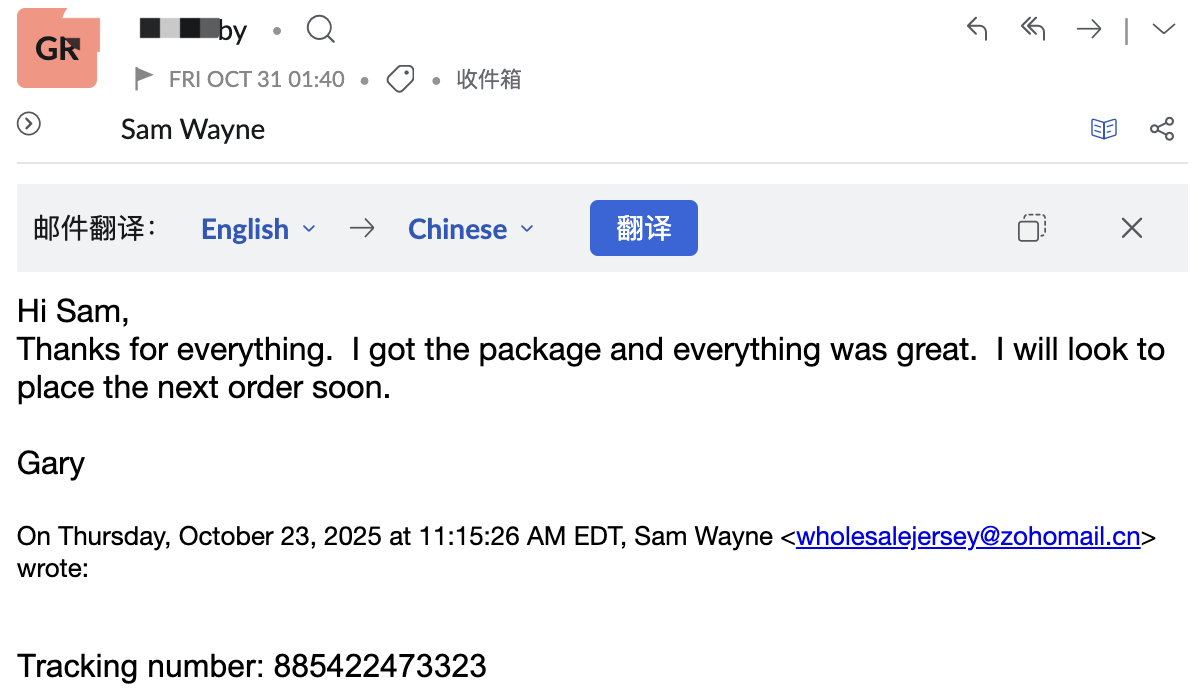The image size is (1198, 690).
Task: Click the reply arrow icon
Action: click(x=977, y=30)
